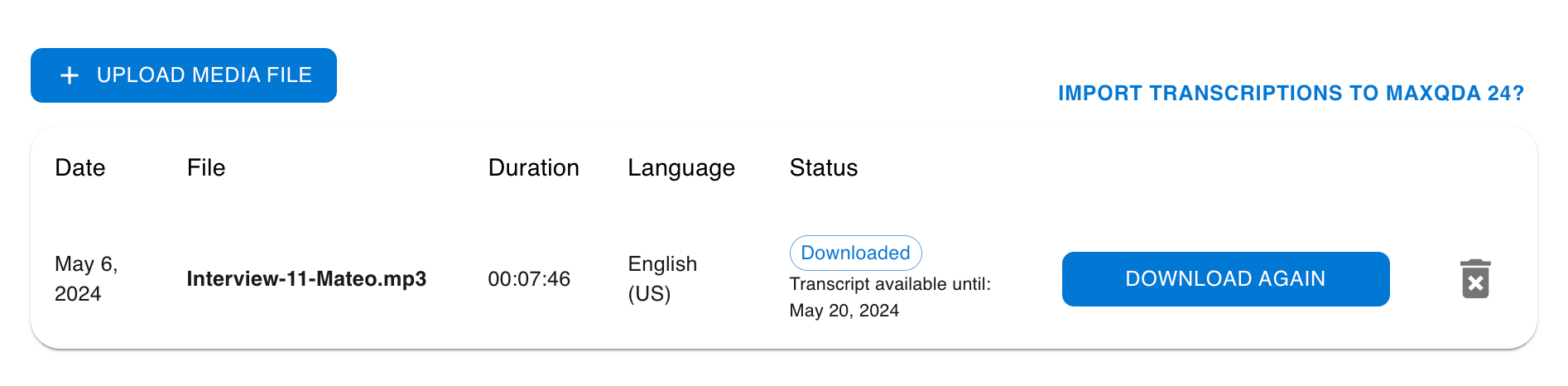This screenshot has height=386, width=1568.
Task: Click the plus icon on upload button
Action: click(x=70, y=75)
